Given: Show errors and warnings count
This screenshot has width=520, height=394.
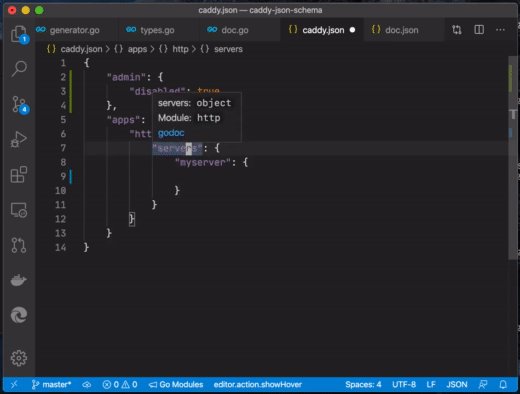Looking at the screenshot, I should pyautogui.click(x=120, y=385).
